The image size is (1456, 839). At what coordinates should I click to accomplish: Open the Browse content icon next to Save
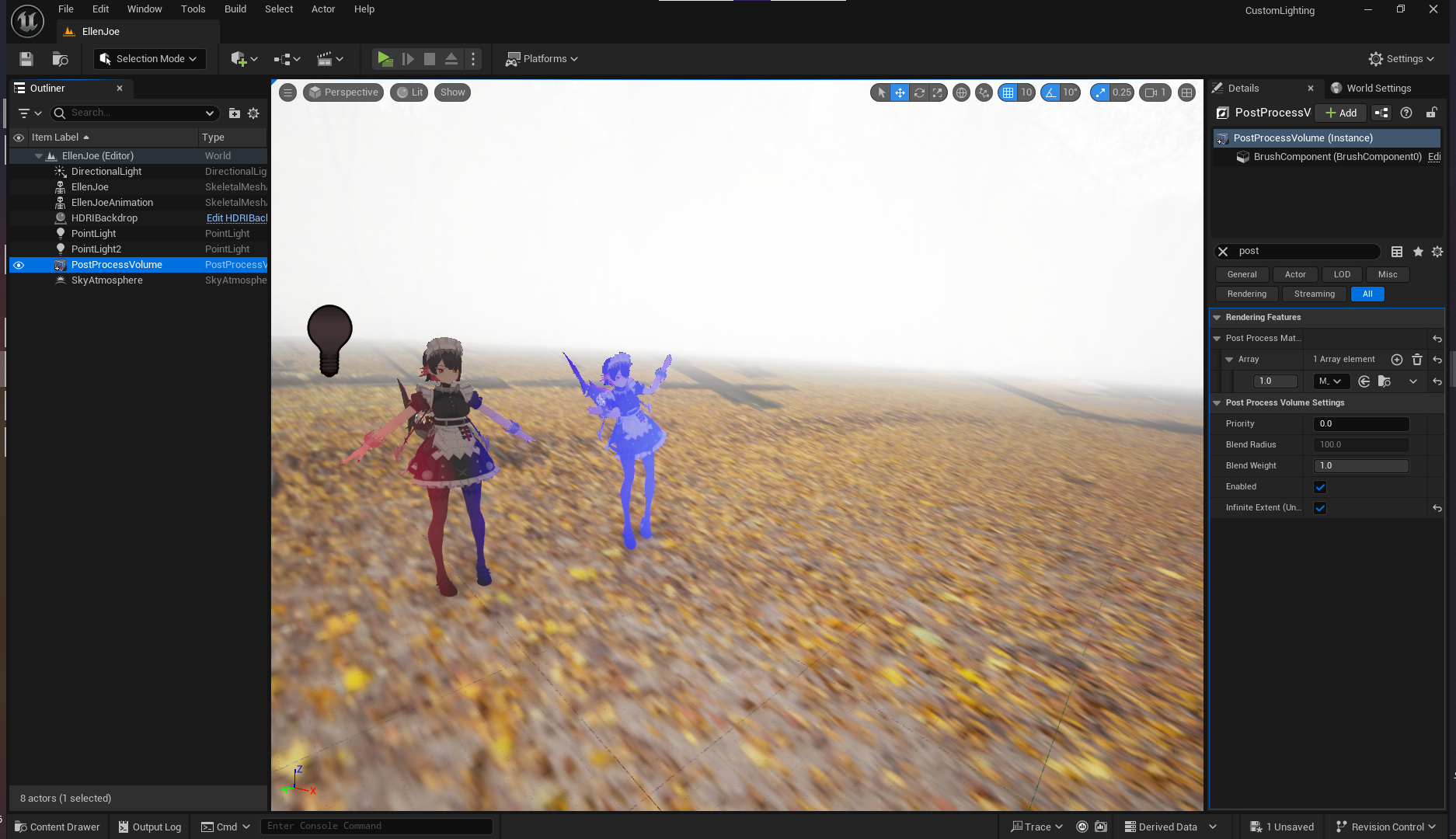point(60,59)
